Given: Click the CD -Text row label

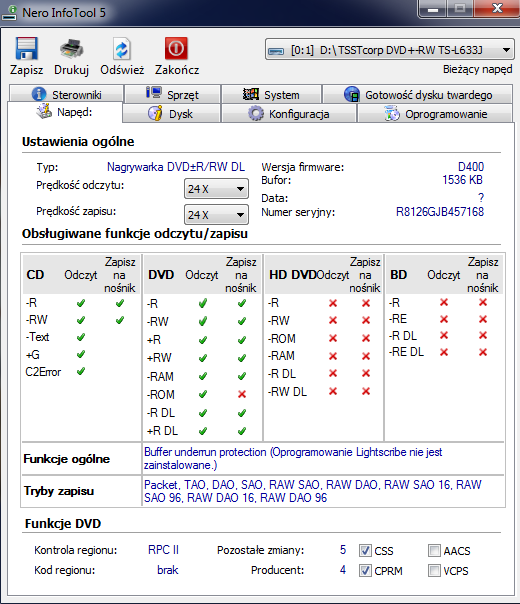Looking at the screenshot, I should pos(37,337).
